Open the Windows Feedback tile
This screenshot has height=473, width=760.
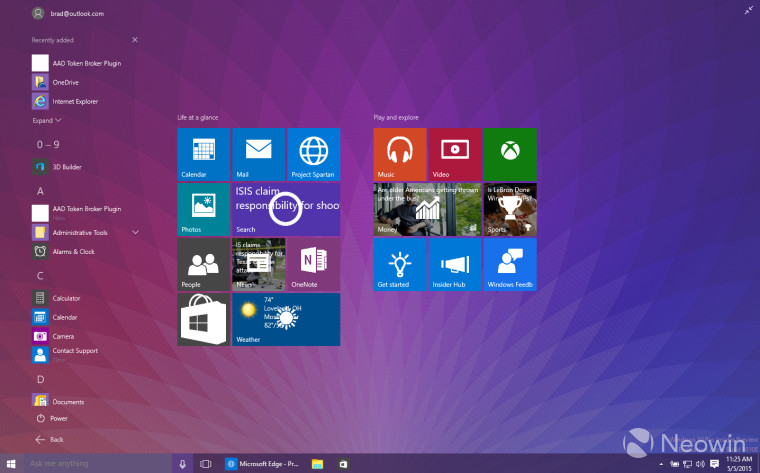(510, 265)
